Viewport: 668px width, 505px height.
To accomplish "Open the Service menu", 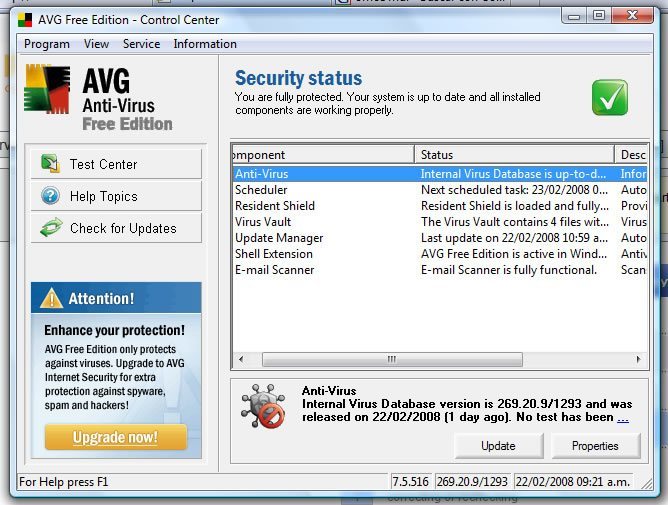I will pyautogui.click(x=141, y=44).
